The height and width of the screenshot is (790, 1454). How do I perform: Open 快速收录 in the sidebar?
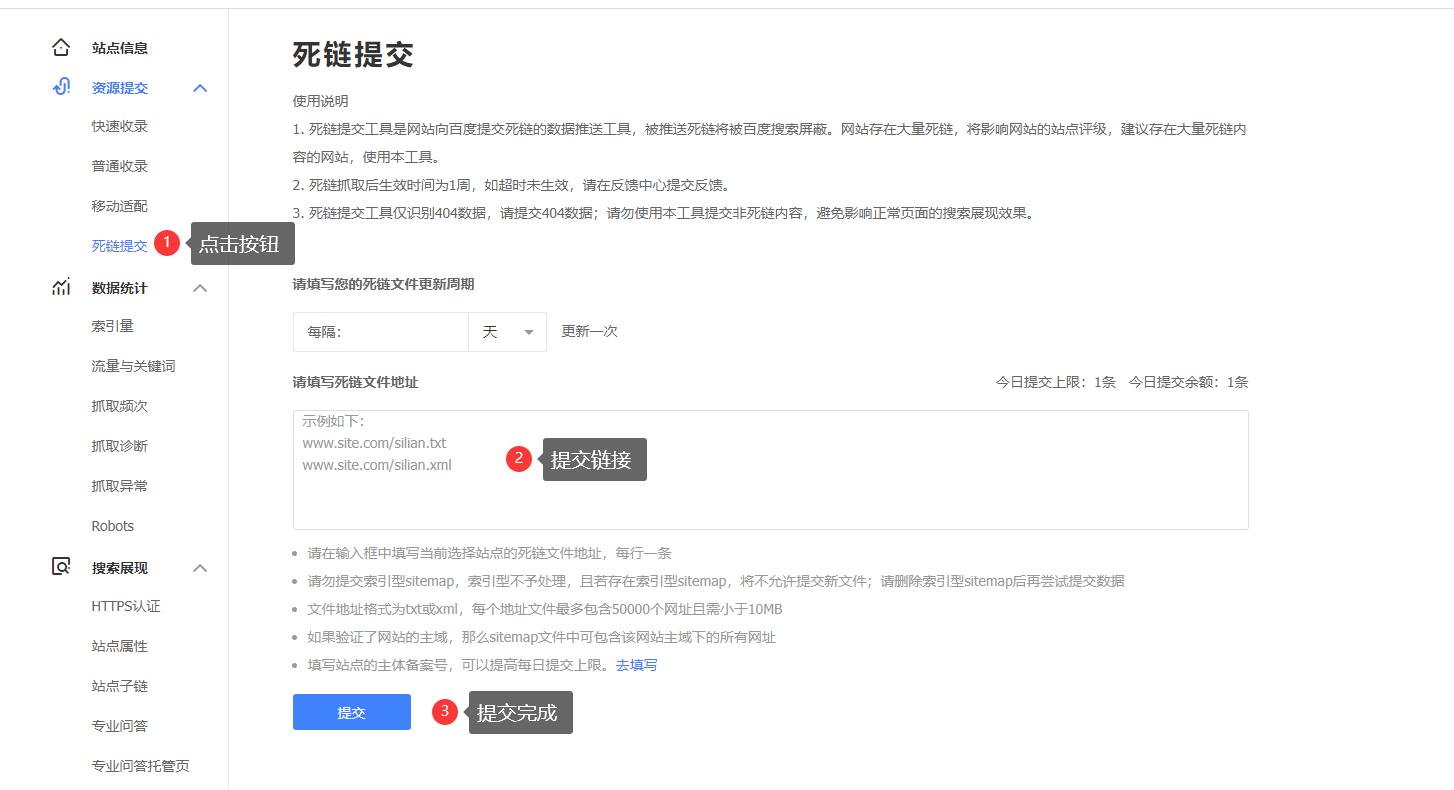119,126
